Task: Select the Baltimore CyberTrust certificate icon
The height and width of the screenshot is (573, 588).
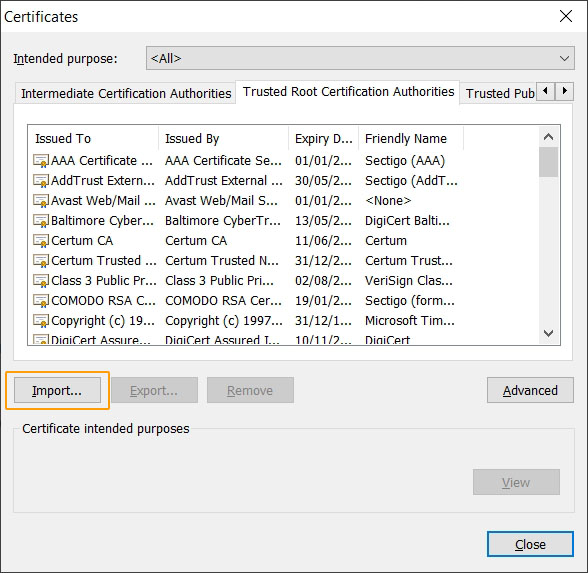Action: point(41,220)
